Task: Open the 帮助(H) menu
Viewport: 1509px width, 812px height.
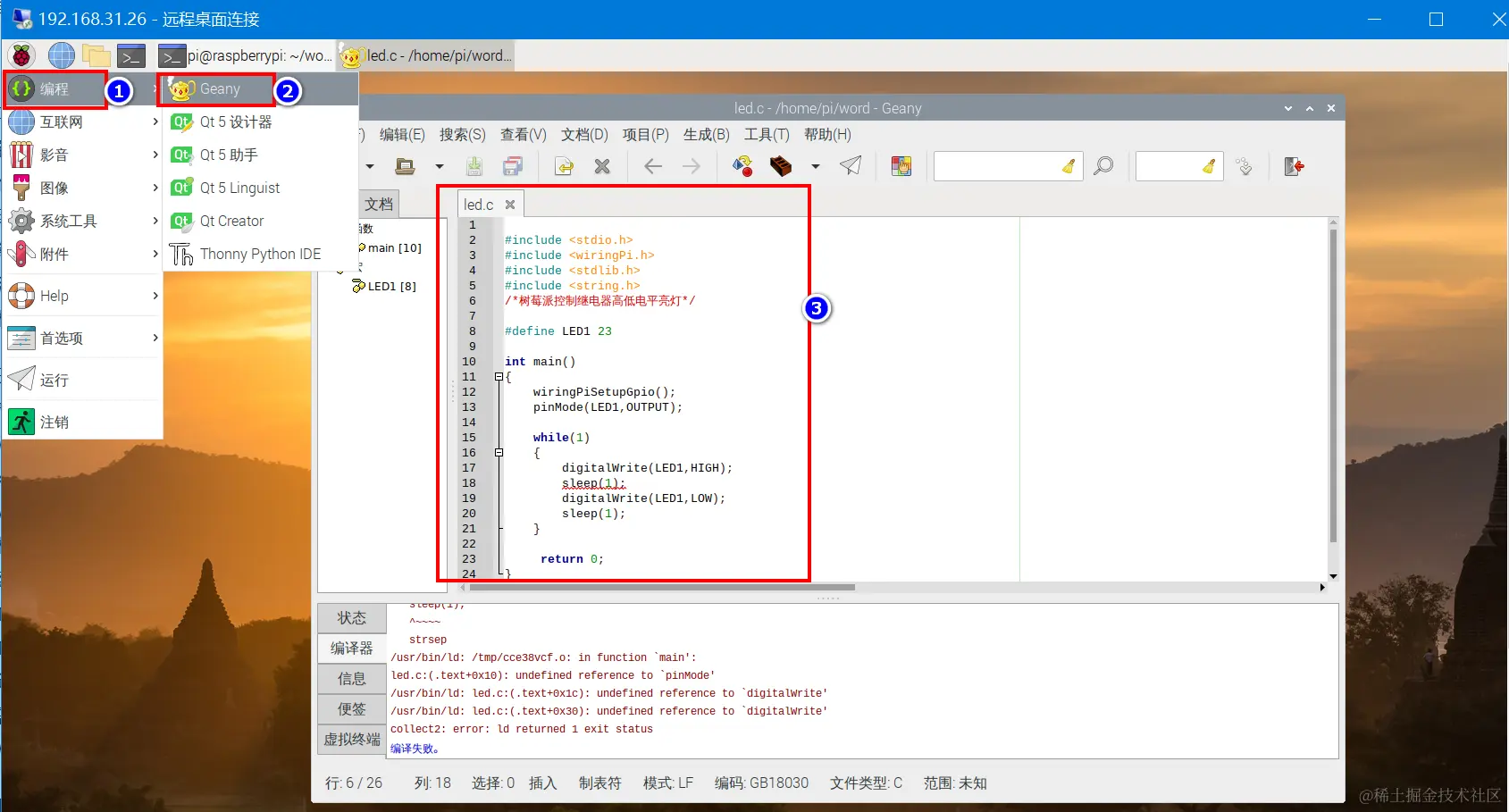Action: (827, 135)
